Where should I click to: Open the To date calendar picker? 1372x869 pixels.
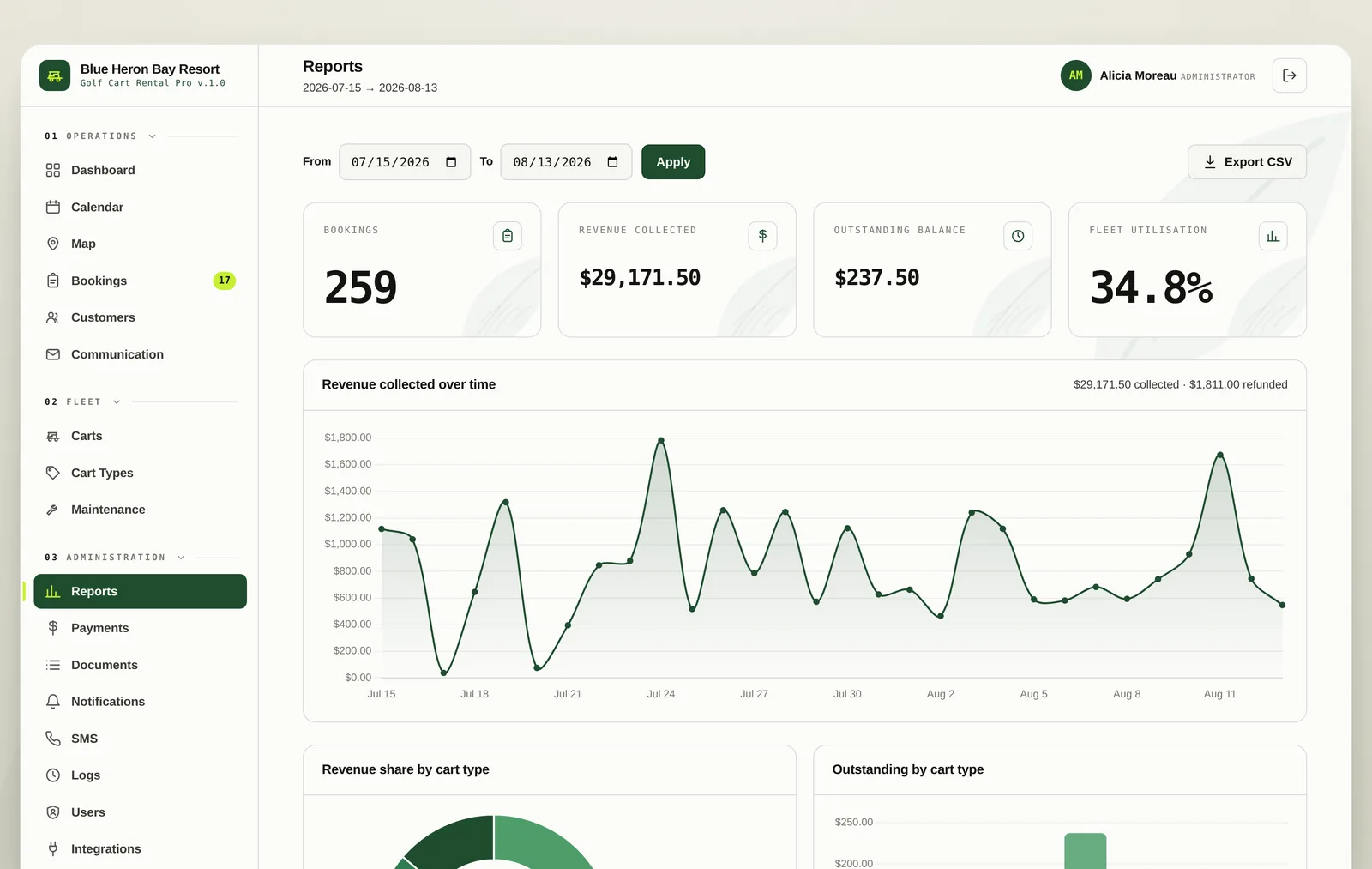point(612,162)
